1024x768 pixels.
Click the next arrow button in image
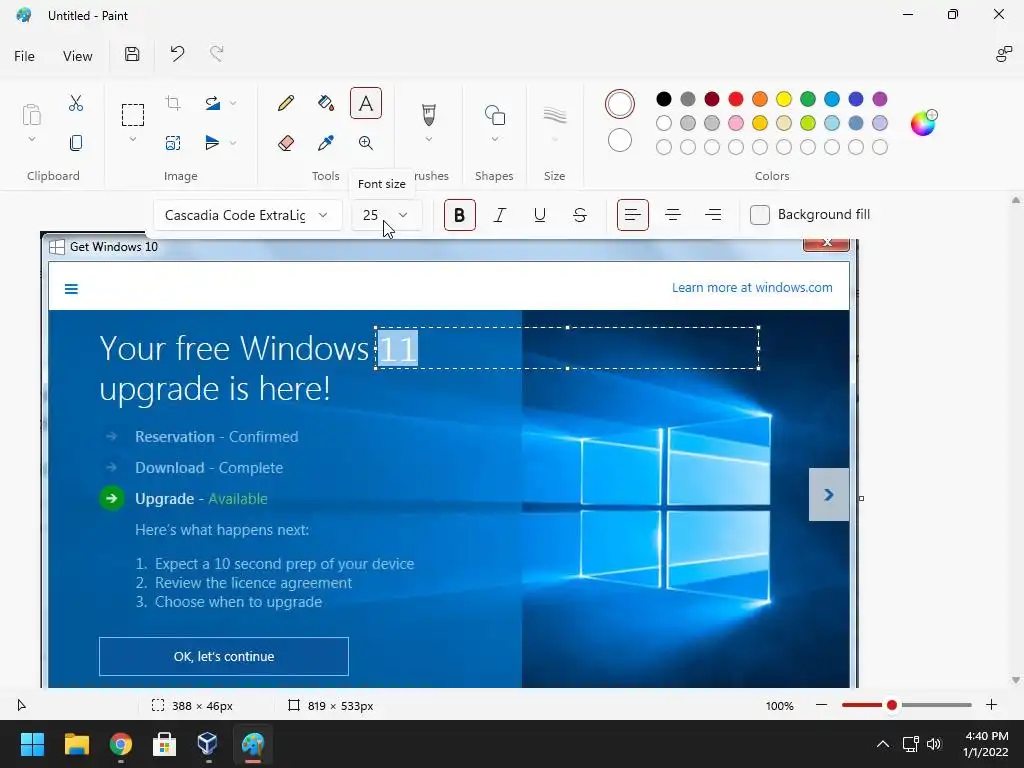click(829, 494)
